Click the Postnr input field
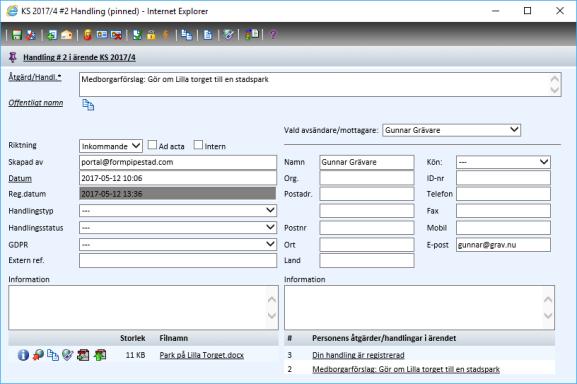 coord(367,228)
